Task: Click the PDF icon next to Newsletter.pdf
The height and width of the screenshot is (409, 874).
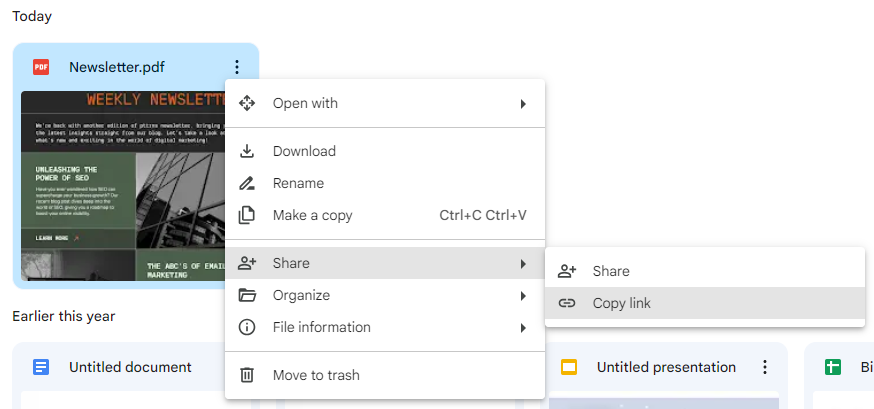Action: coord(41,67)
